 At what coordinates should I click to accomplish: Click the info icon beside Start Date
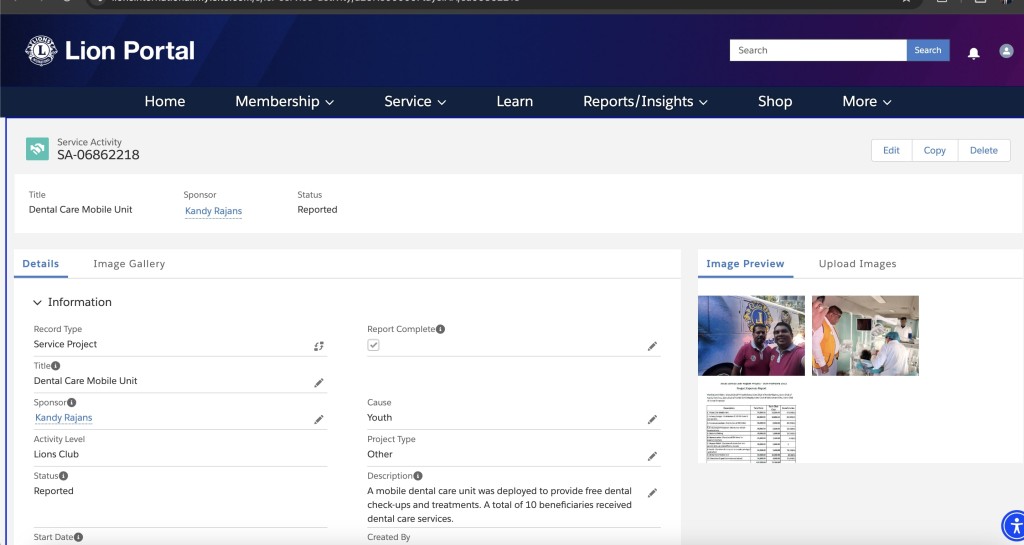point(78,537)
